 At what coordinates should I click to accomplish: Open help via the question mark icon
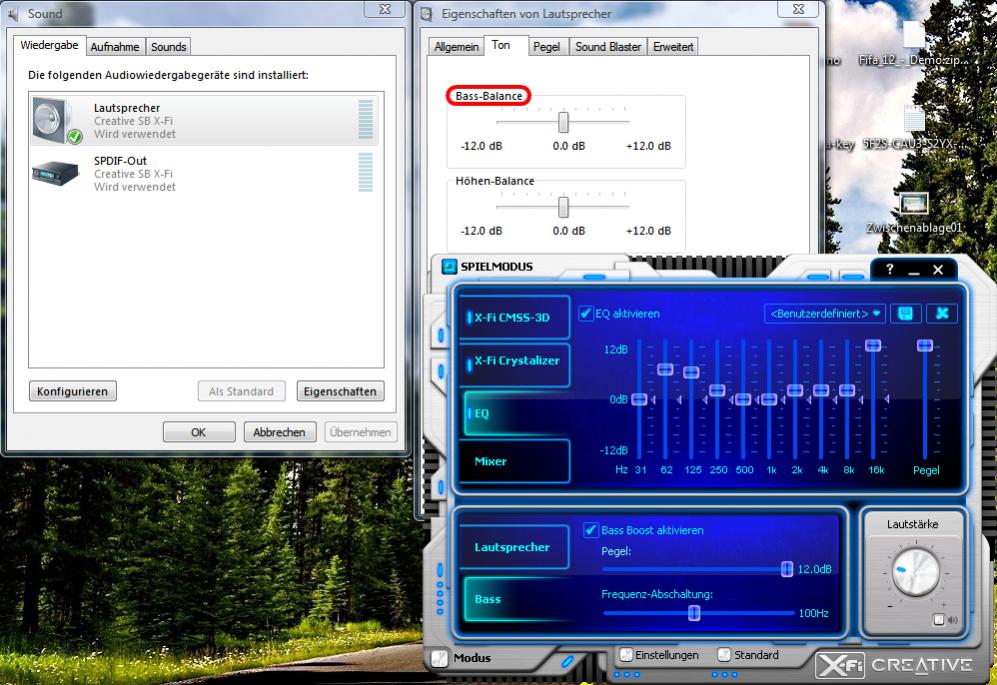click(x=890, y=269)
